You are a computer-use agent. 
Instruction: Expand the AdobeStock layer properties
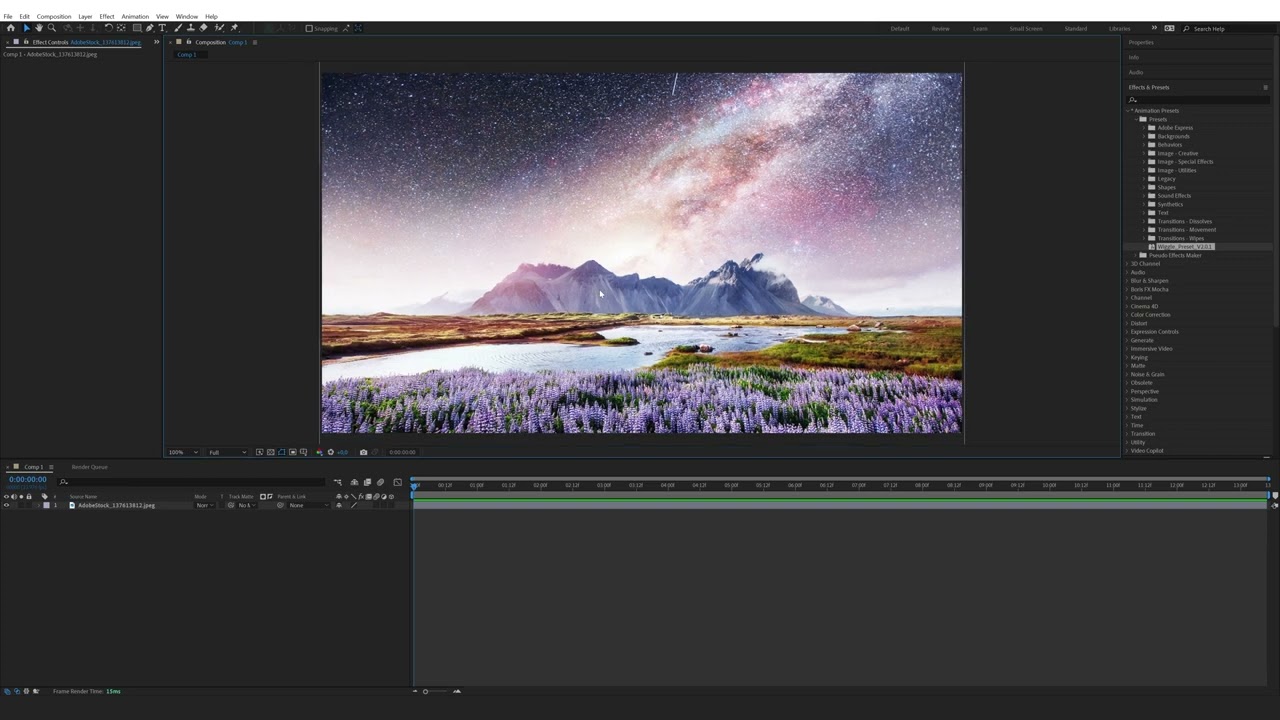pyautogui.click(x=39, y=505)
